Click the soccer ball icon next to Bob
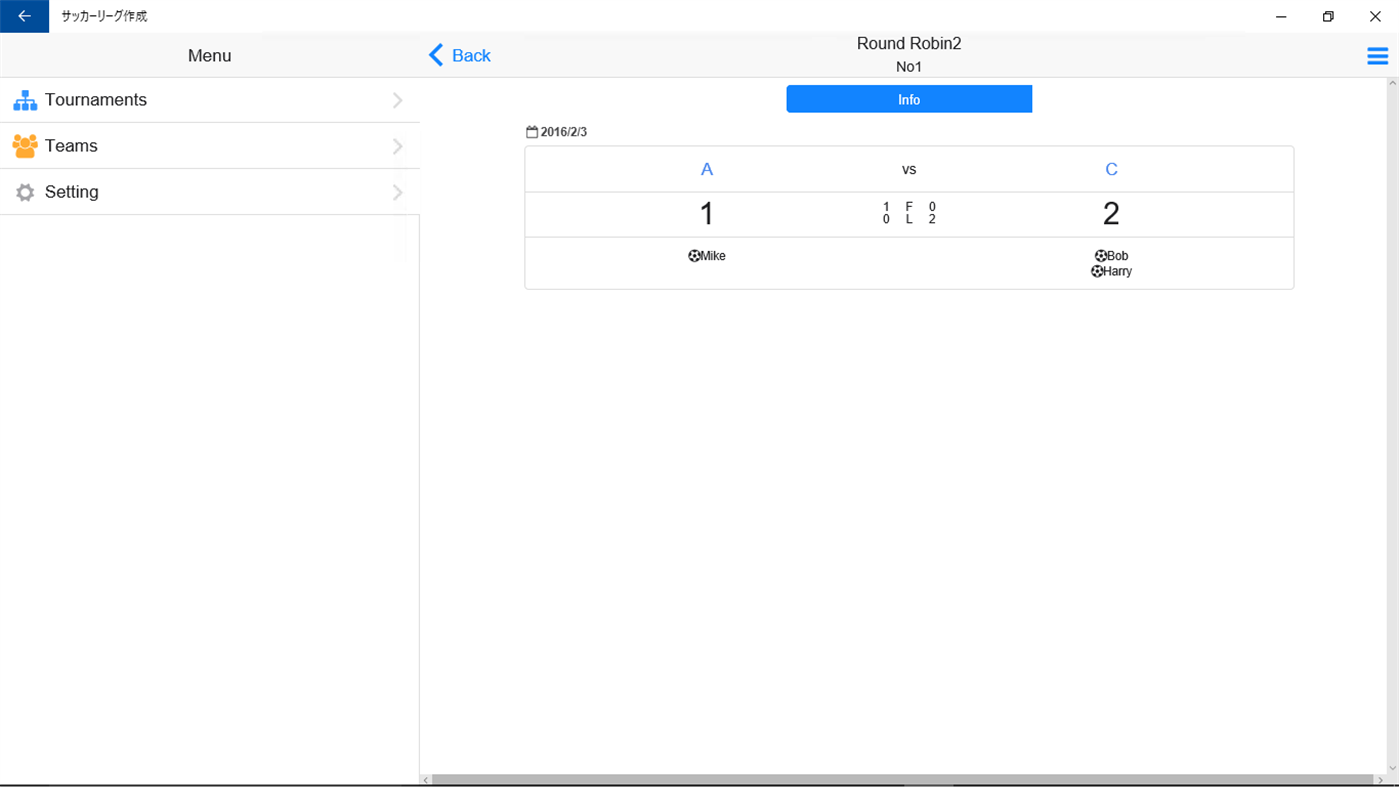 click(x=1099, y=255)
